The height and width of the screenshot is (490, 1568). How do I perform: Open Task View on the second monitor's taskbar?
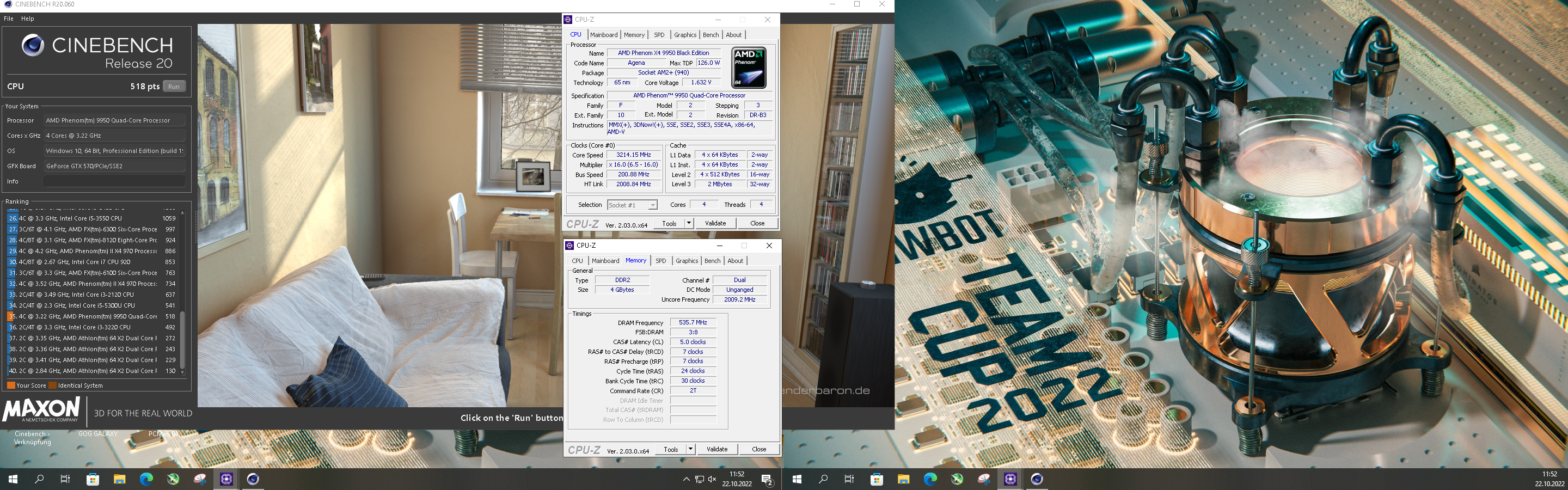pos(849,479)
